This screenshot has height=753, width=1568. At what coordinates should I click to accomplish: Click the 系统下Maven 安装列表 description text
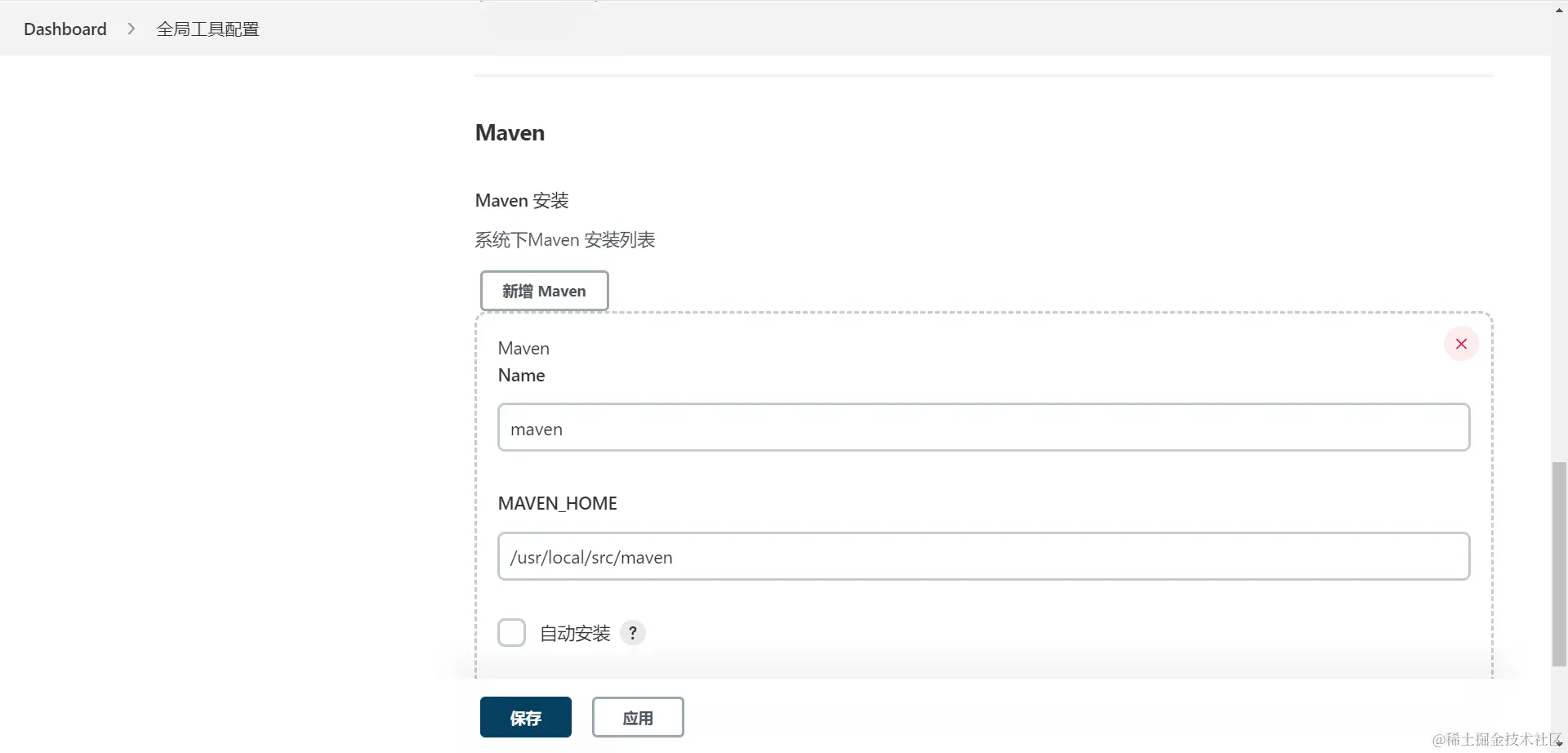coord(565,239)
